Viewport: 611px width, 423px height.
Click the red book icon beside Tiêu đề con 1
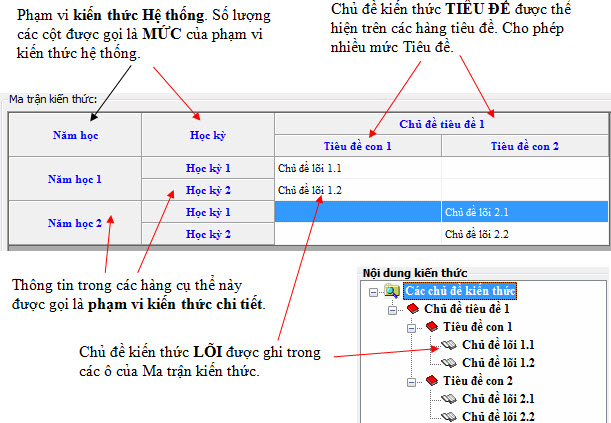(x=432, y=326)
